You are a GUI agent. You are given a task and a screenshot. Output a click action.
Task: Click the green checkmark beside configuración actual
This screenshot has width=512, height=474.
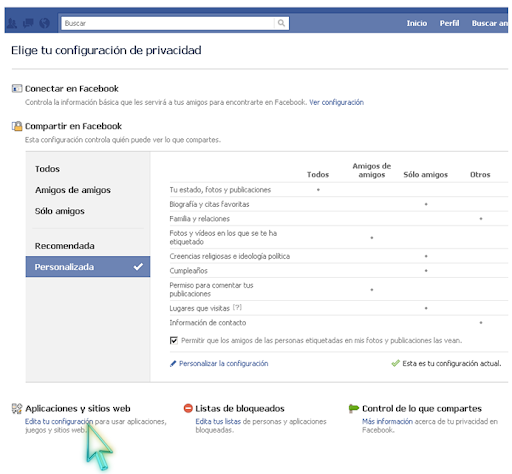(396, 363)
